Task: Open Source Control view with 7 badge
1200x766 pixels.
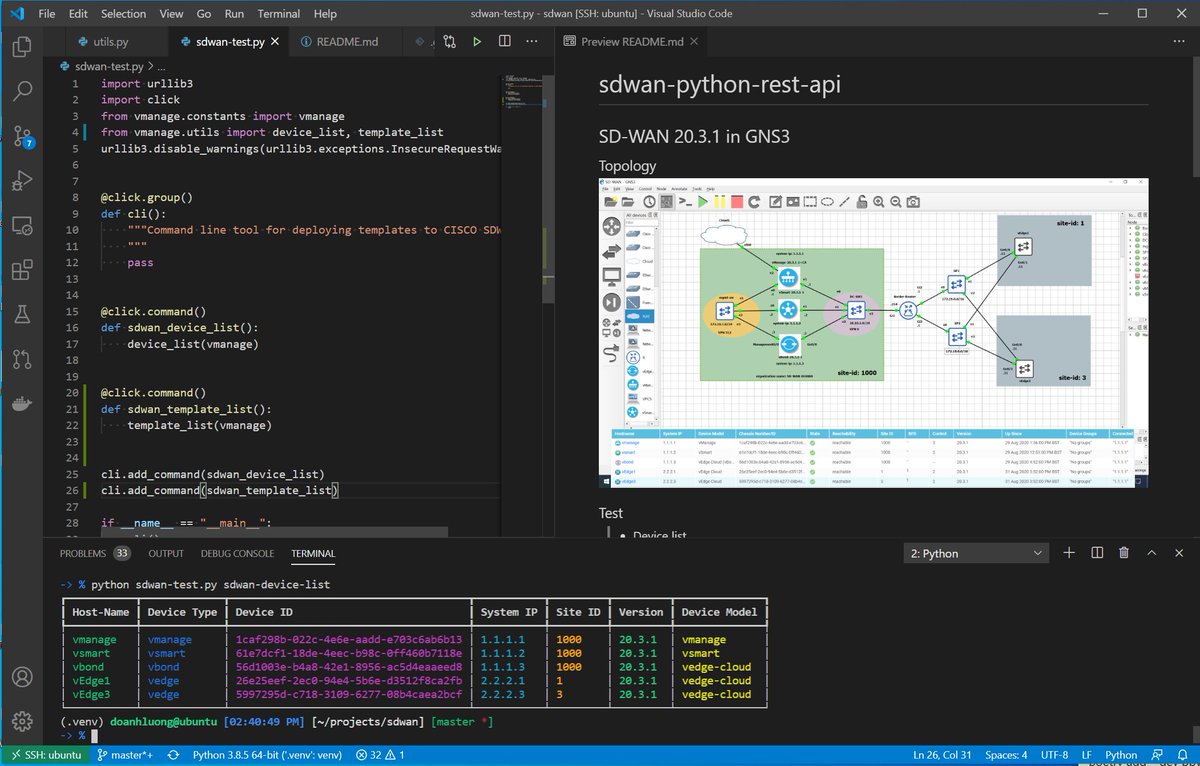Action: pyautogui.click(x=22, y=137)
